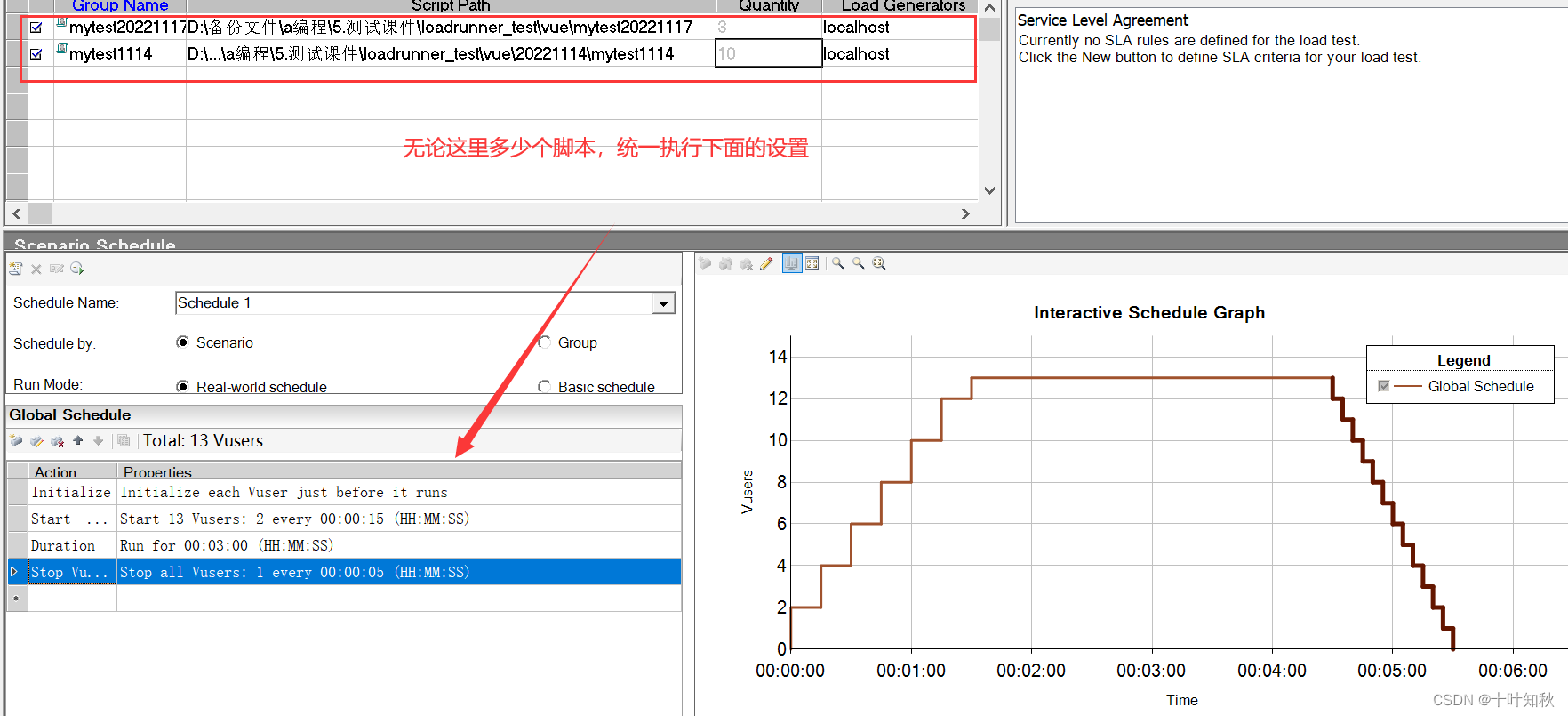The width and height of the screenshot is (1568, 716).
Task: Toggle the mytest20221117 group checkbox
Action: (x=36, y=28)
